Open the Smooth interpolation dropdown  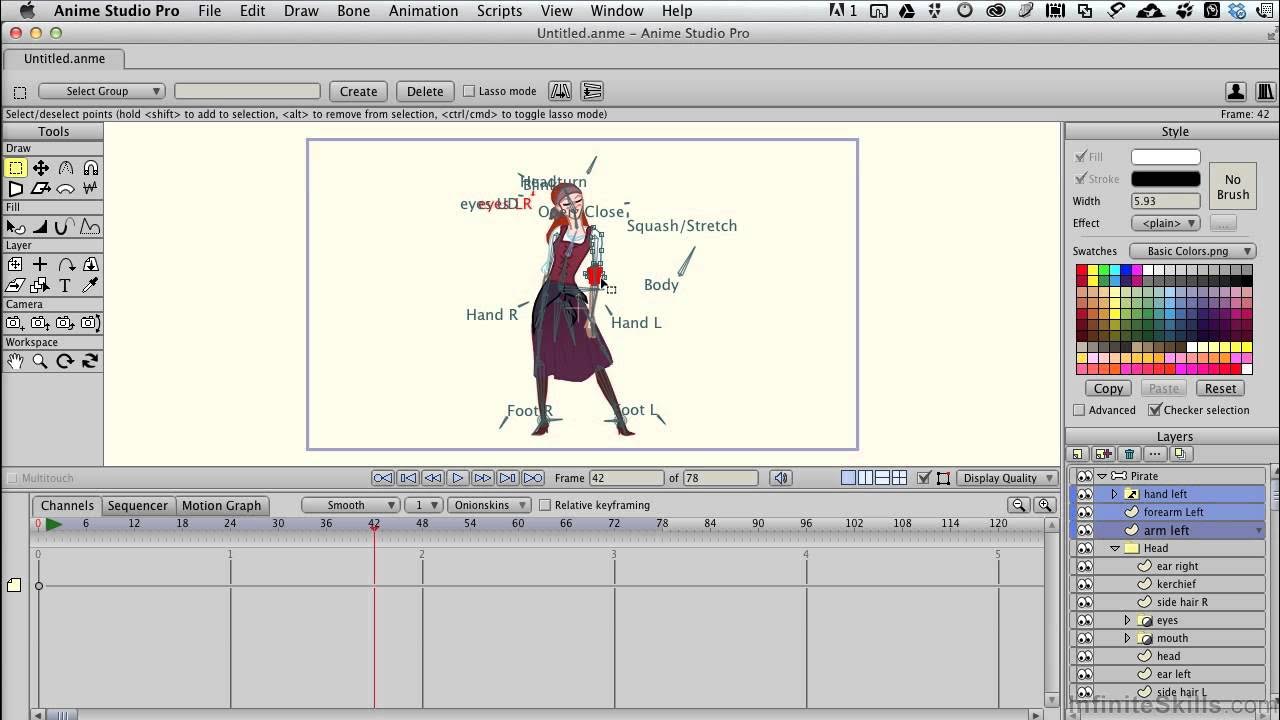pos(350,505)
